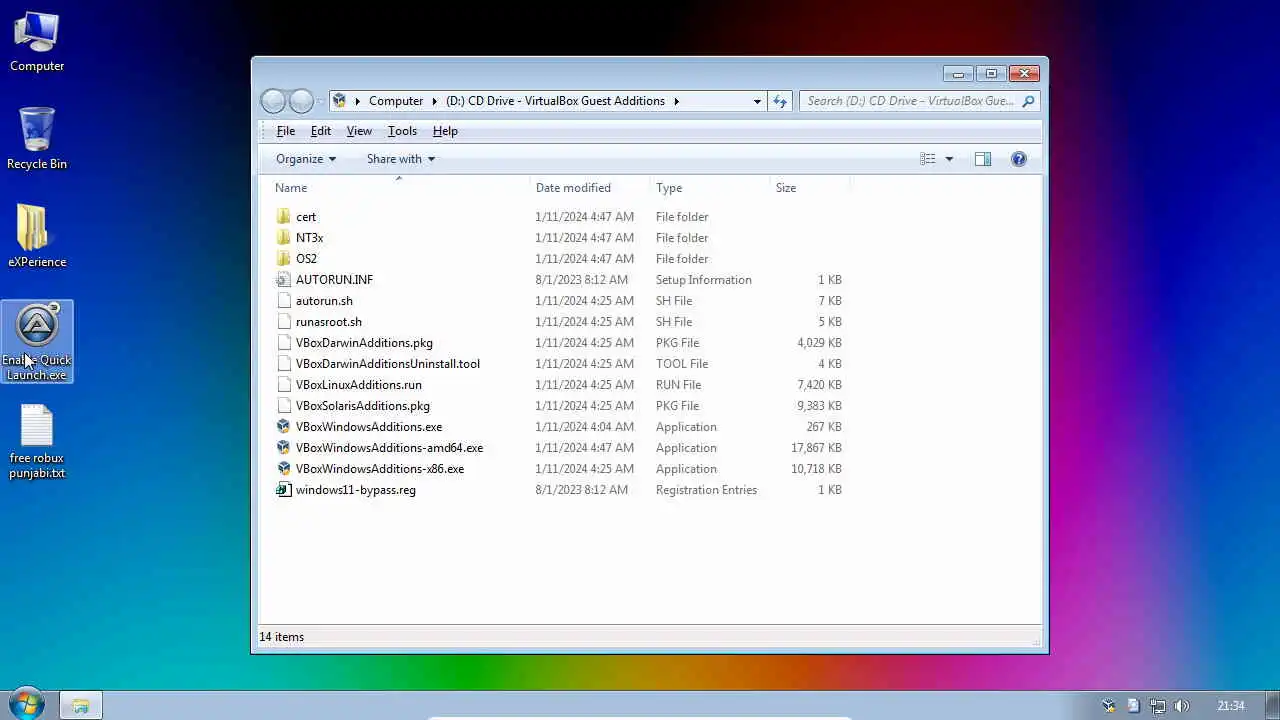Select the VBoxWindowsAdditions.exe application icon
Screen dimensions: 1280x720
pos(284,427)
